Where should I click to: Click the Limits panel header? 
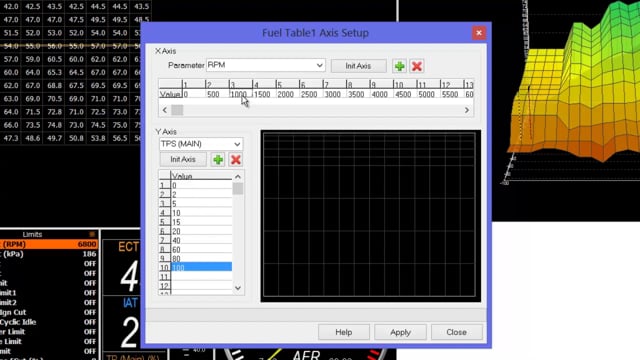[x=49, y=234]
